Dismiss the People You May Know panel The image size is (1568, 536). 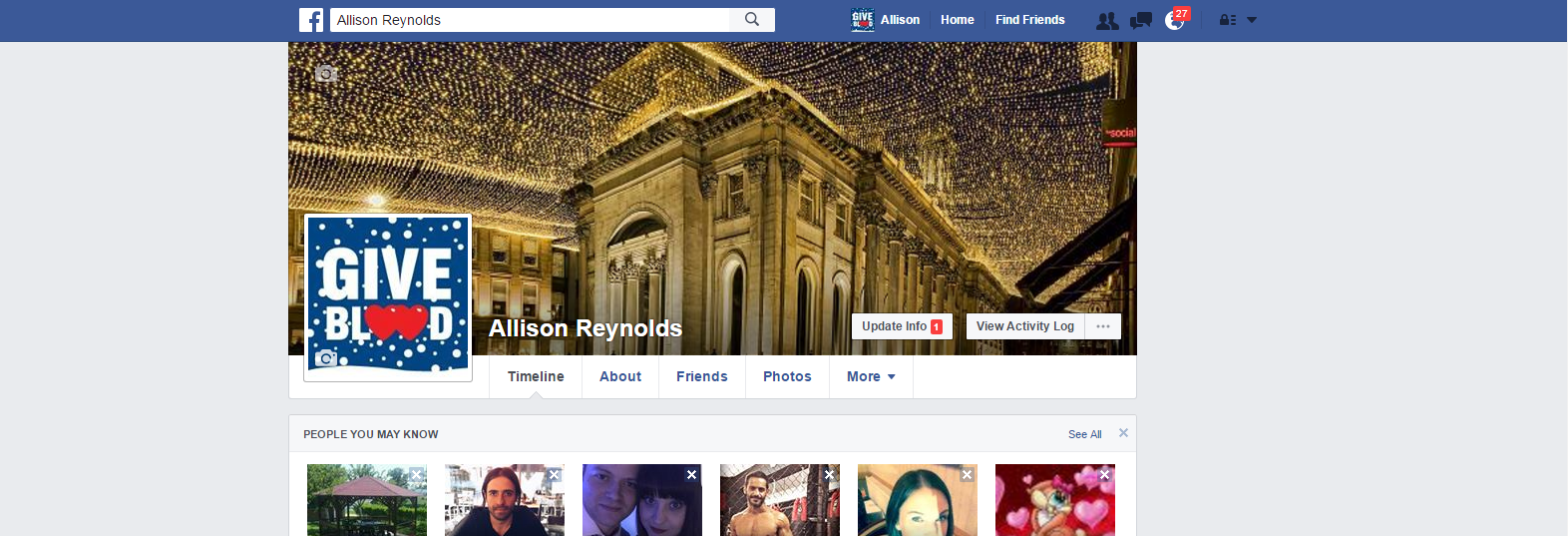[1123, 433]
